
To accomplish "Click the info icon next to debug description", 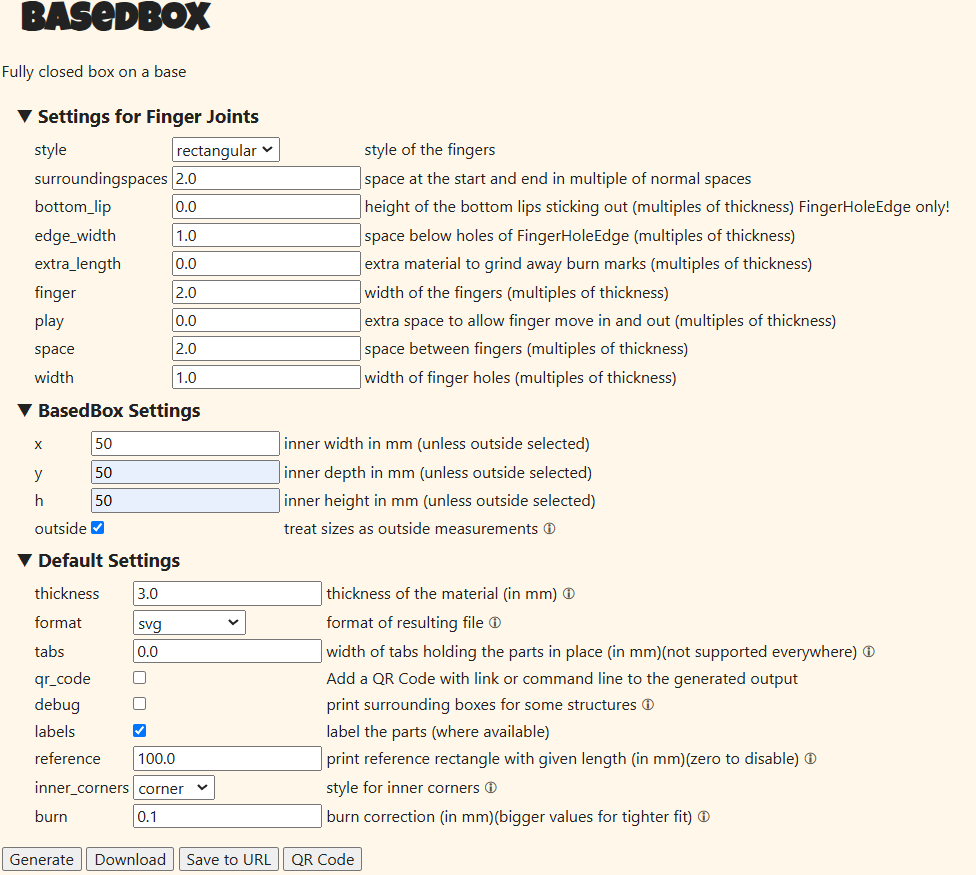I will point(648,704).
